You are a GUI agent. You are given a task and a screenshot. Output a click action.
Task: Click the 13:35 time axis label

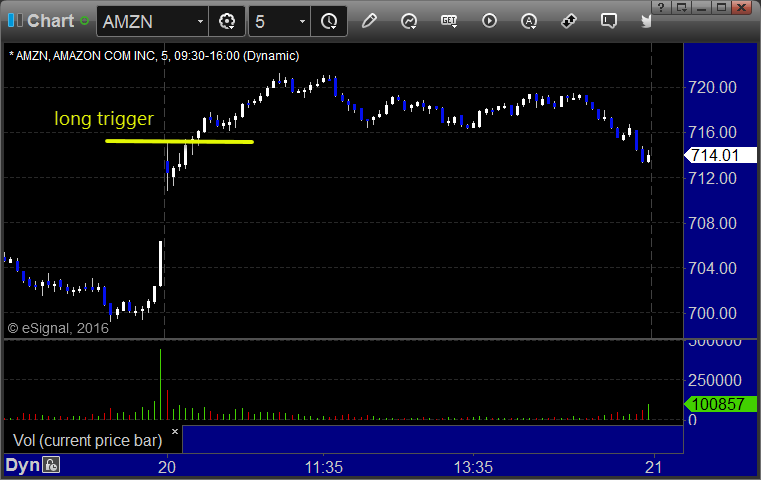click(473, 467)
